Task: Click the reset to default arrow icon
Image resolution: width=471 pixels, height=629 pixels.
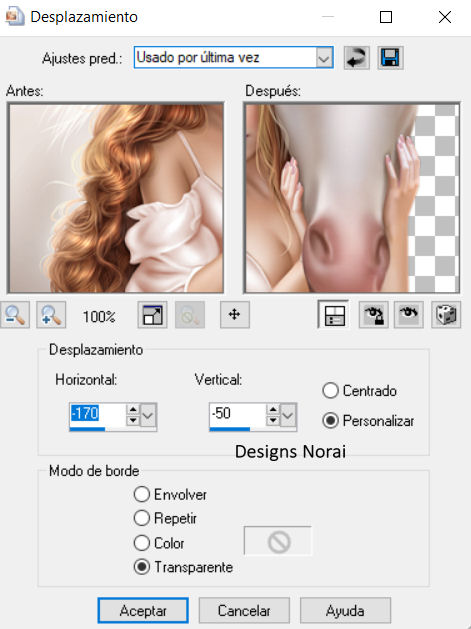Action: pos(357,58)
